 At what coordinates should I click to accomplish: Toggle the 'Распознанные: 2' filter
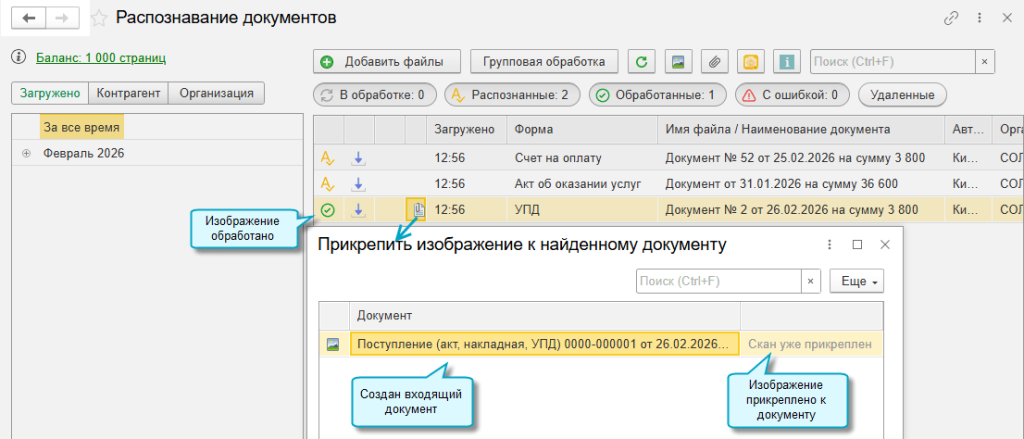(511, 96)
